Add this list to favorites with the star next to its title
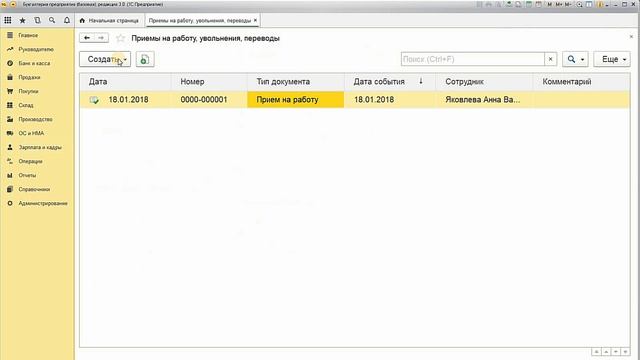 [120, 38]
